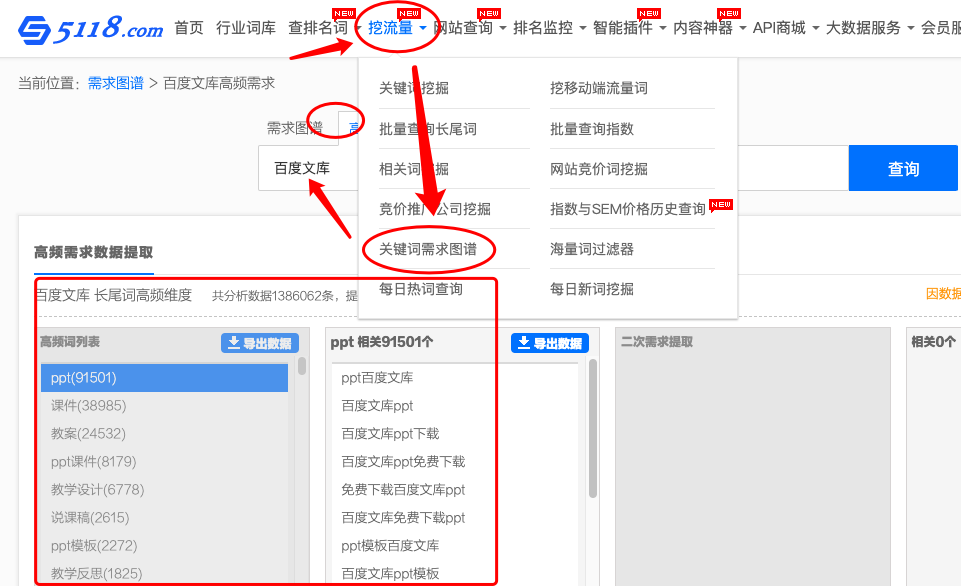Click the 百度文库免费下载ppt keyword row
This screenshot has width=961, height=586.
tap(454, 518)
